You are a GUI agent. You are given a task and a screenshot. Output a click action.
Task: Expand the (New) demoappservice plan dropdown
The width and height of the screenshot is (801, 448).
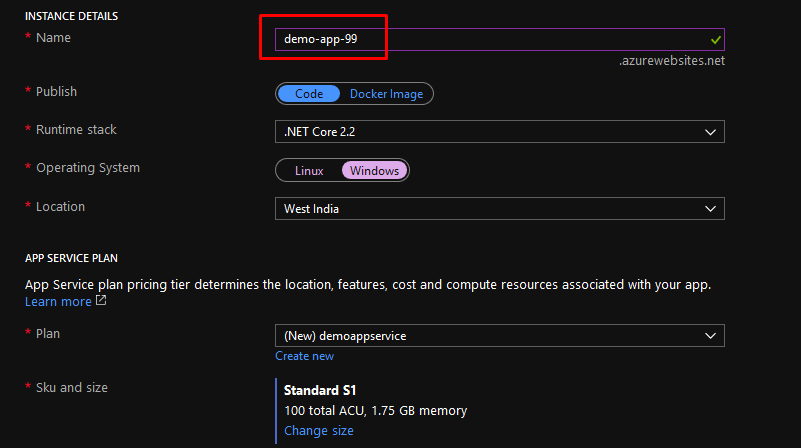tap(500, 336)
